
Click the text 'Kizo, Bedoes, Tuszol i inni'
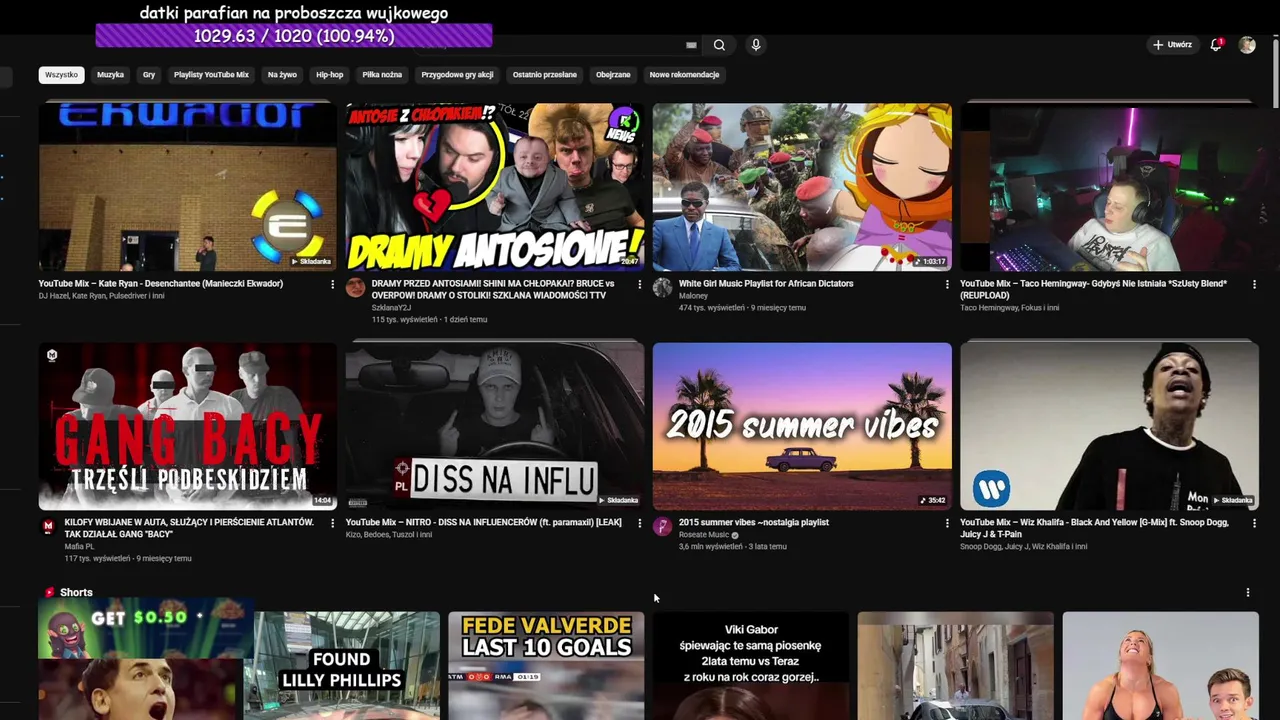click(389, 535)
